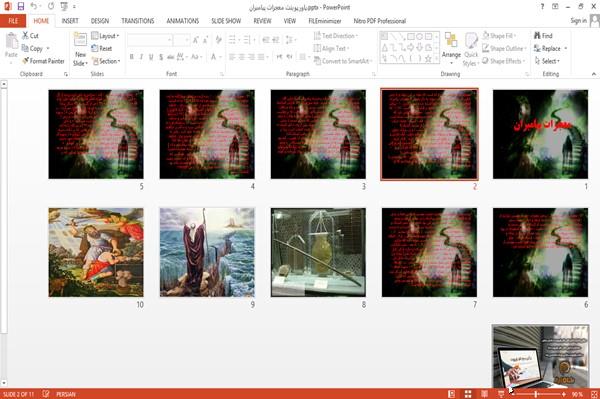
Task: Open the Text Direction dropdown
Action: coord(336,36)
